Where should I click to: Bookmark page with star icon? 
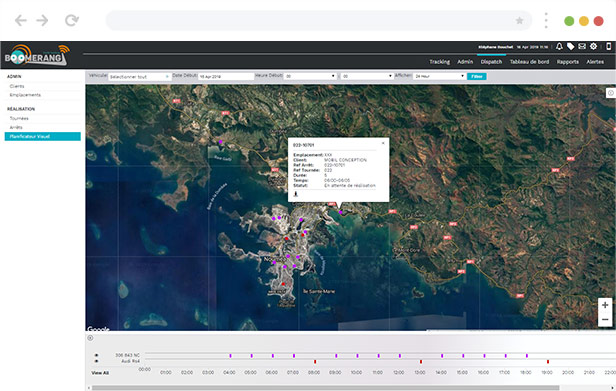click(x=519, y=20)
